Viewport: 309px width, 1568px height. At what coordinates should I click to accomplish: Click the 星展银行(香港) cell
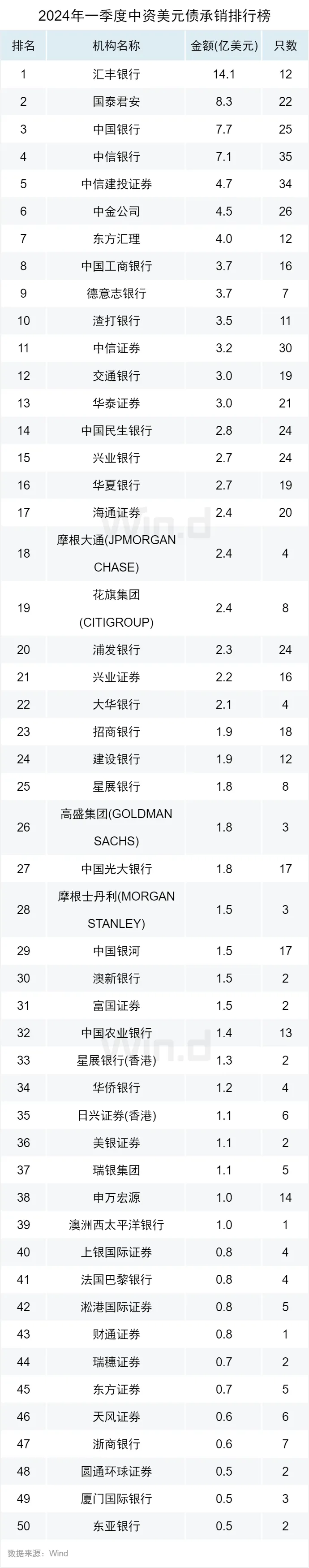click(x=116, y=1060)
